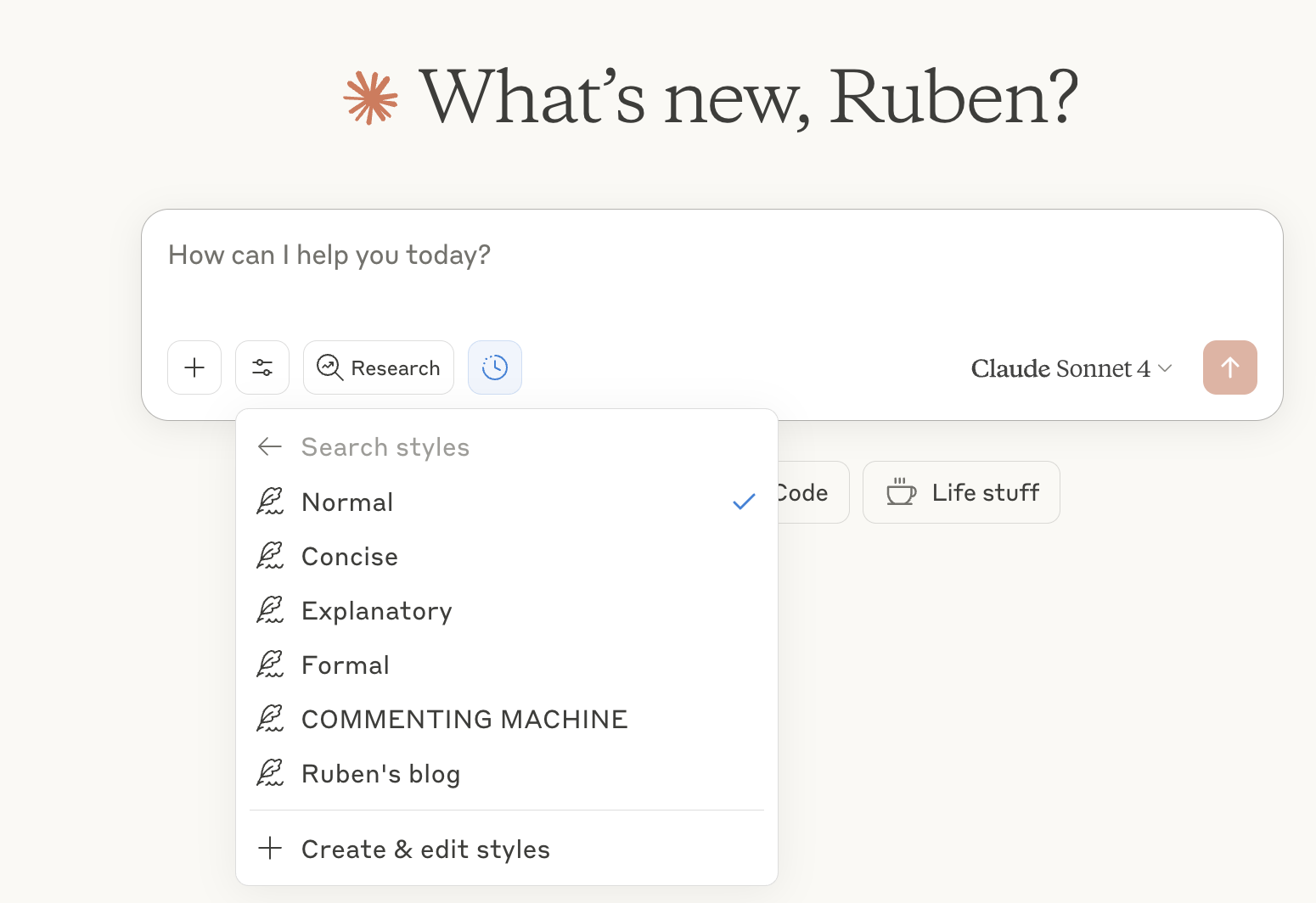Click the plus attachment button
The width and height of the screenshot is (1316, 903).
point(194,367)
